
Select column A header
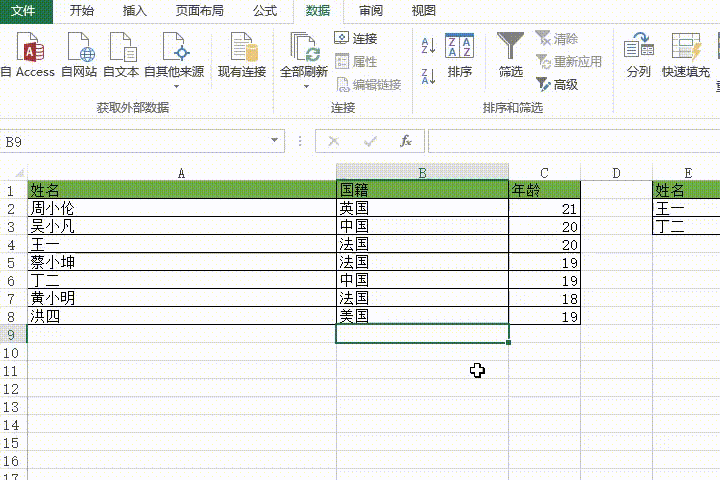coord(181,173)
